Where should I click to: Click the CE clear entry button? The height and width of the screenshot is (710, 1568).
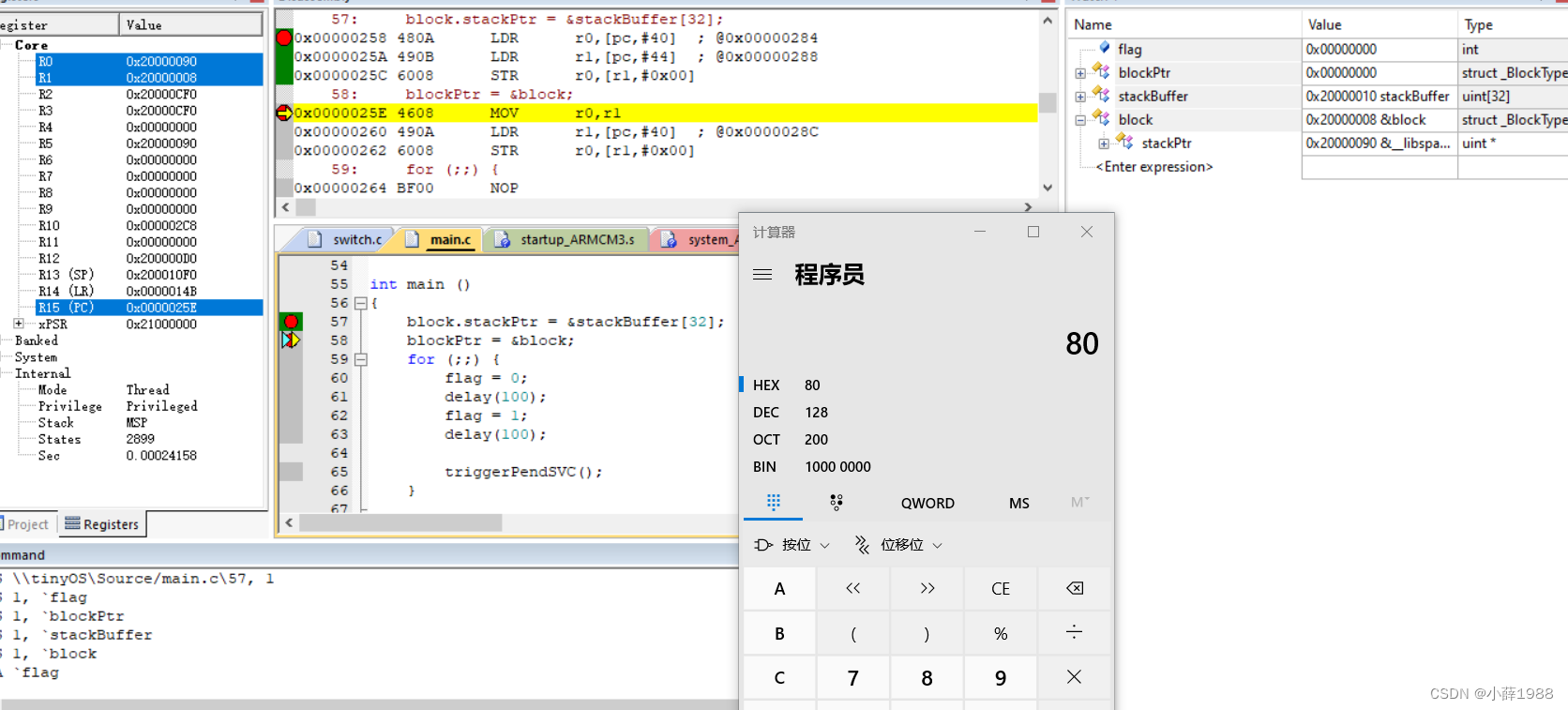pyautogui.click(x=1001, y=589)
